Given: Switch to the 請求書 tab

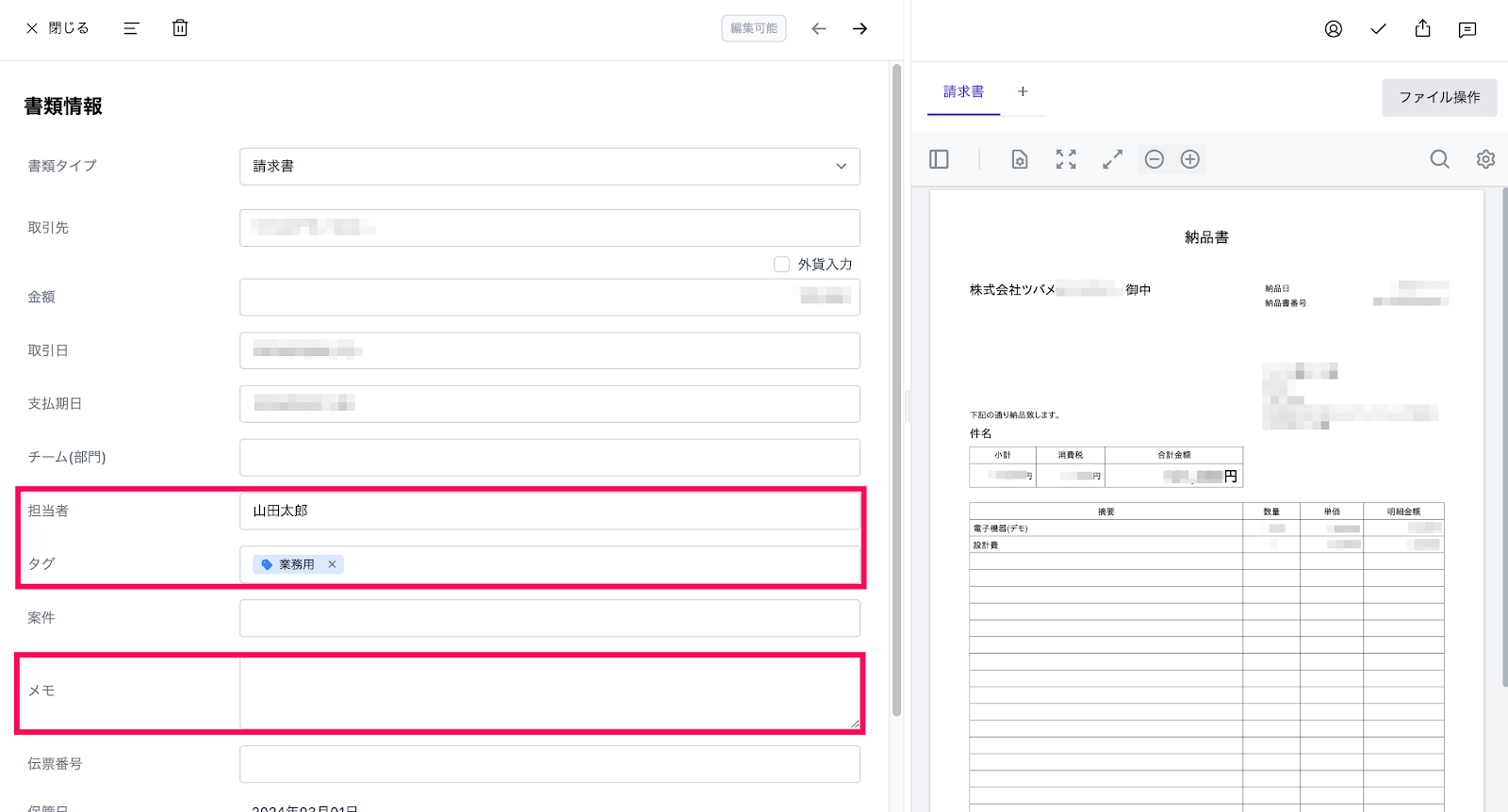Looking at the screenshot, I should click(x=963, y=92).
